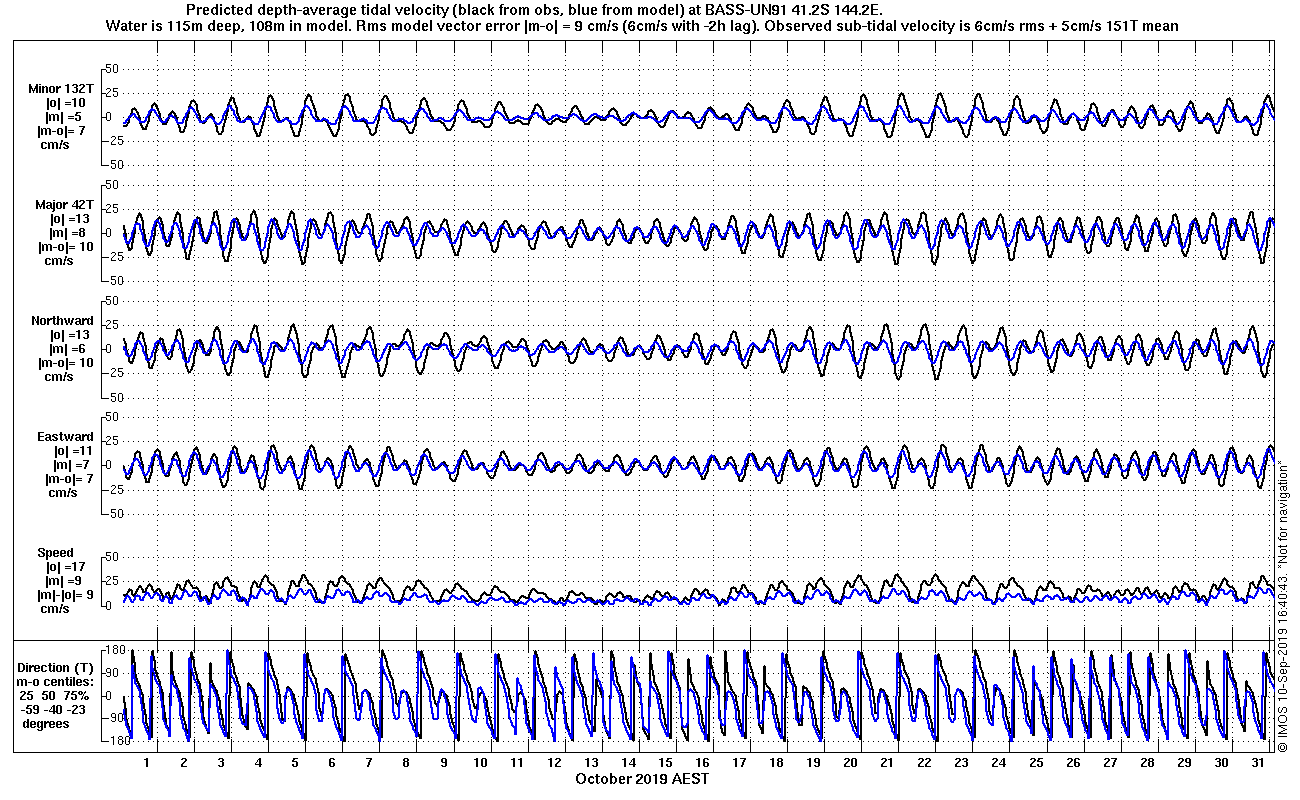Select the 'Major 42T' panel label

(x=65, y=205)
